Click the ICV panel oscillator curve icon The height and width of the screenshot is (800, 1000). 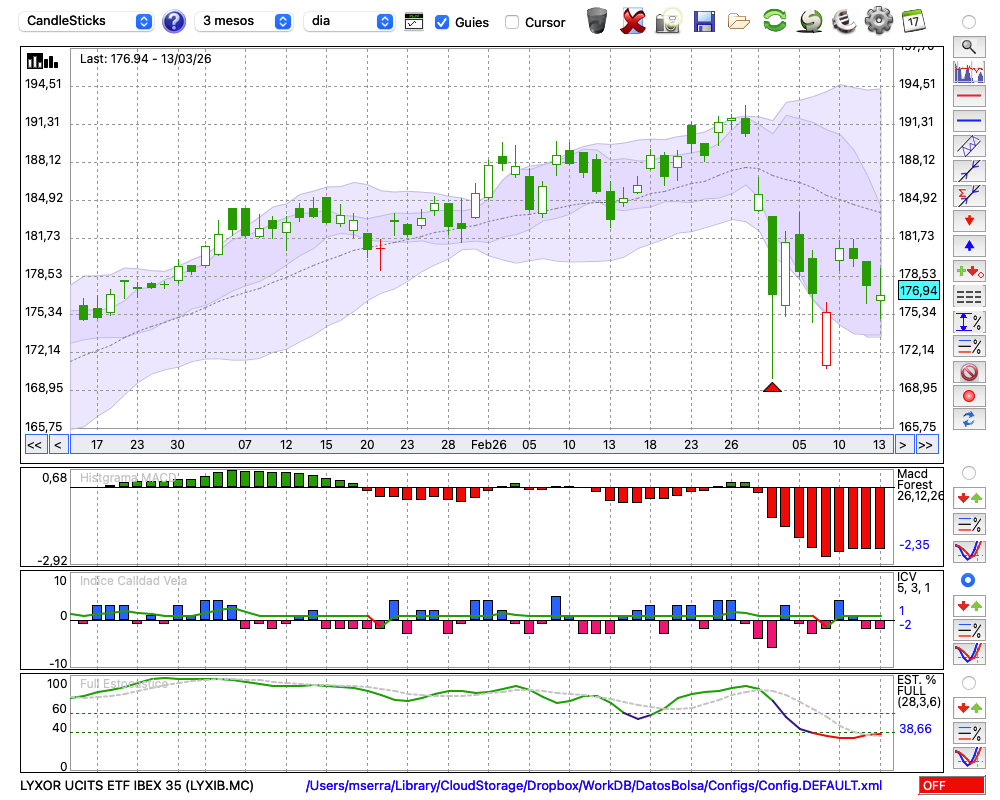click(969, 655)
